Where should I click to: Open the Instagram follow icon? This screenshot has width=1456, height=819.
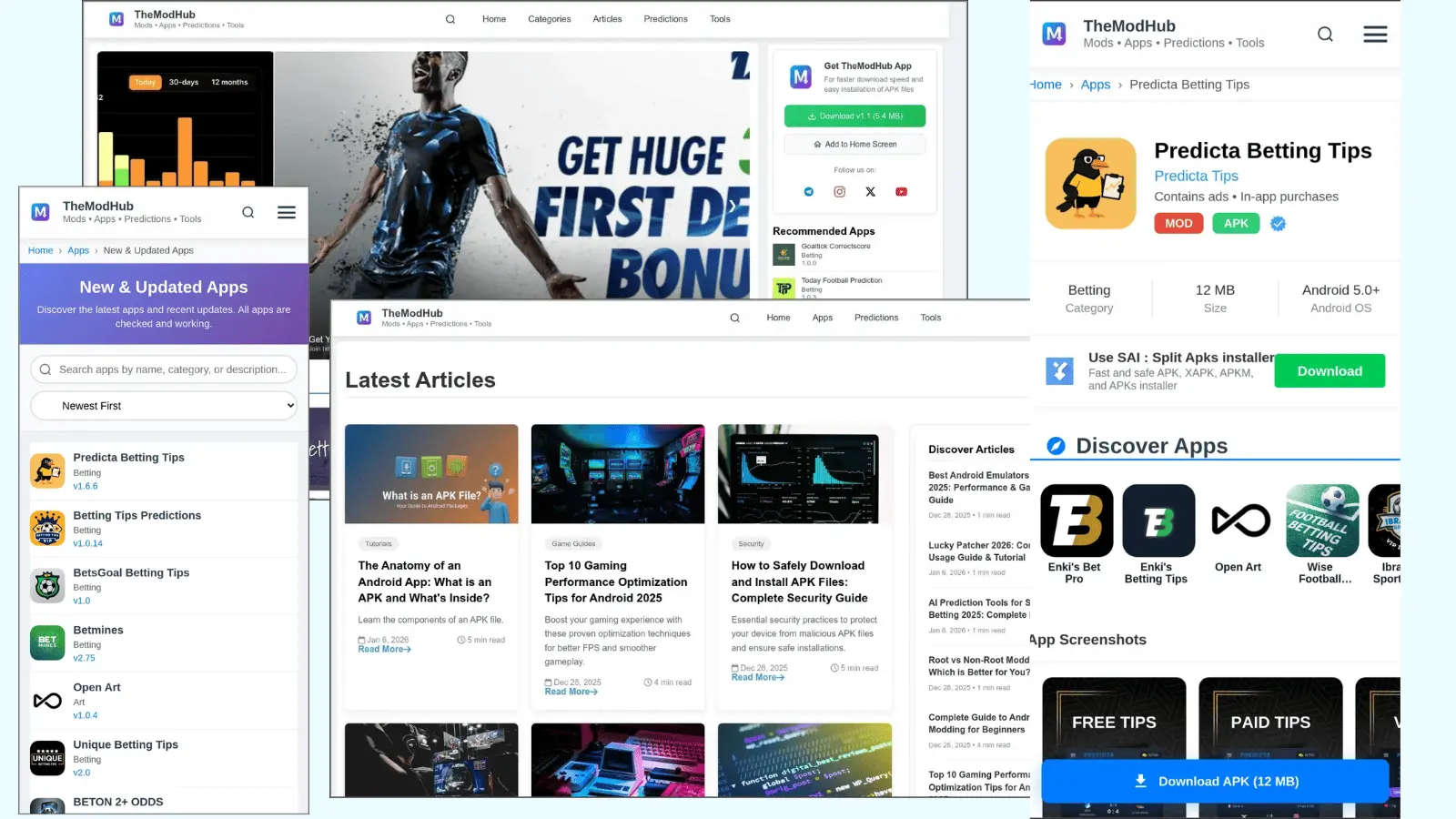pos(840,192)
